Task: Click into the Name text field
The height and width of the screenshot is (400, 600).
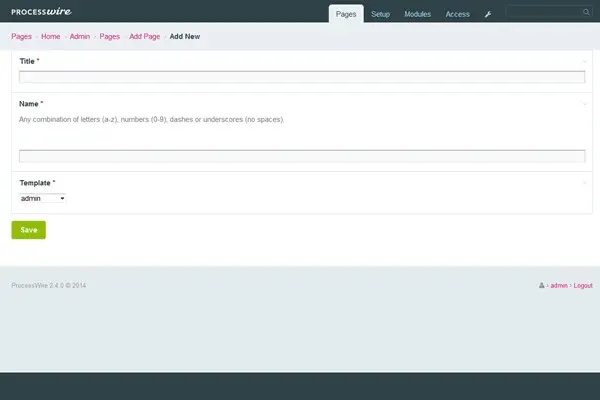Action: pyautogui.click(x=301, y=156)
